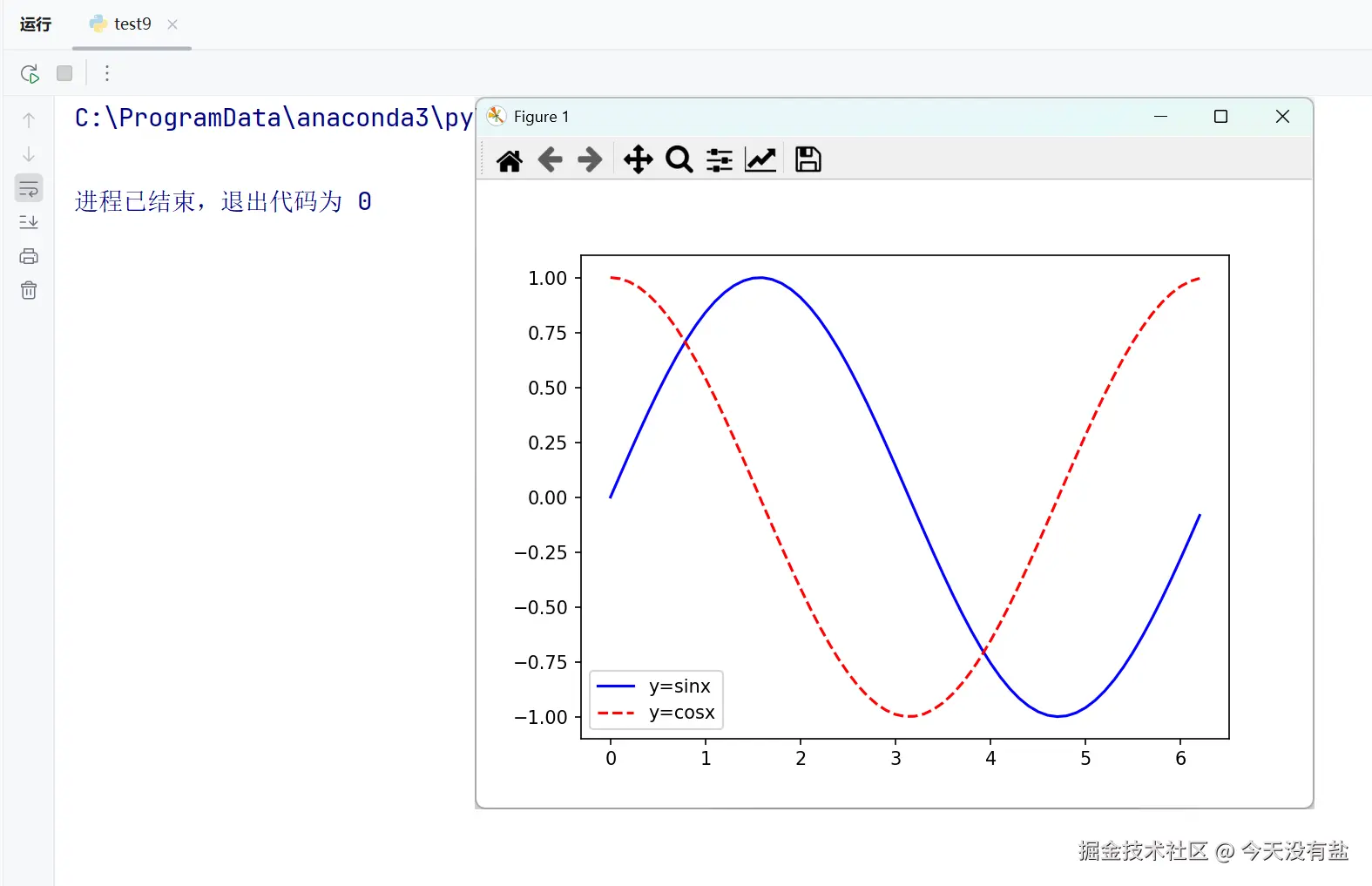Click the 运行 panel title
The image size is (1372, 886).
36,24
